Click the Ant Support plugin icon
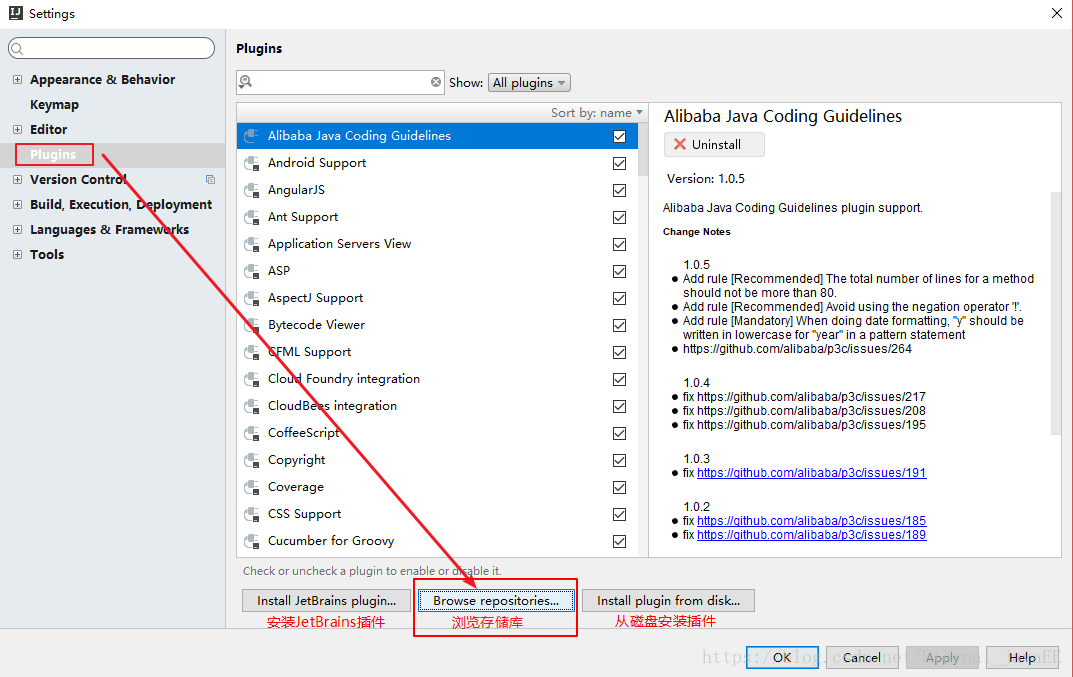This screenshot has height=677, width=1073. (252, 217)
